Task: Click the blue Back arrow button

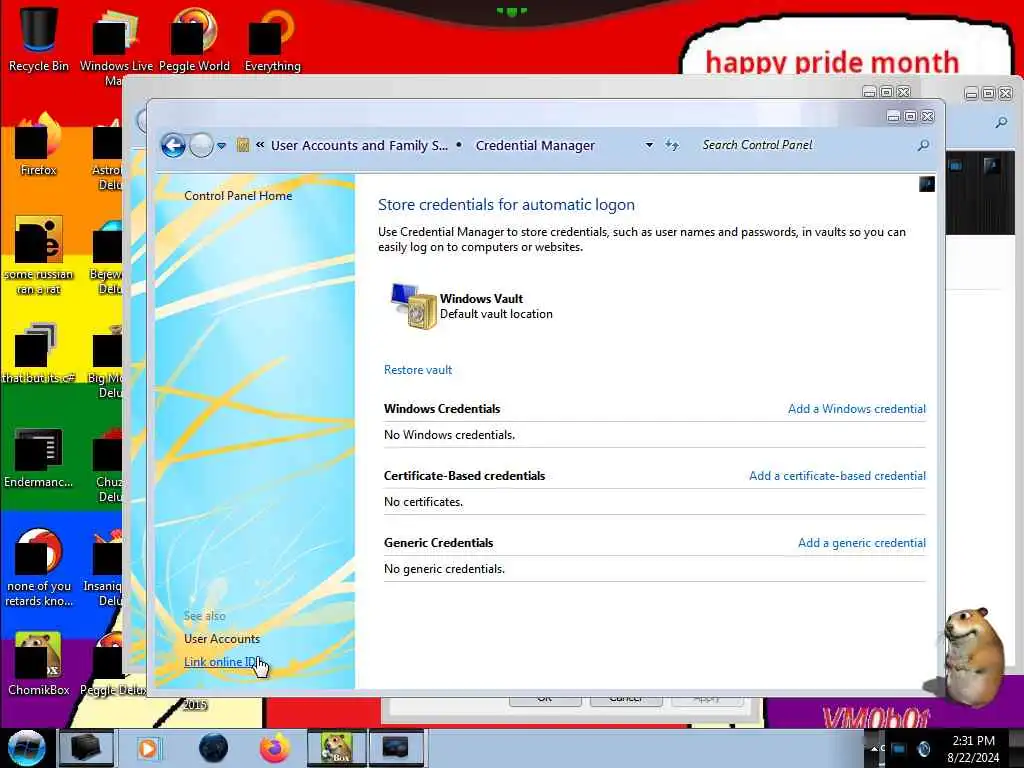Action: (x=174, y=145)
